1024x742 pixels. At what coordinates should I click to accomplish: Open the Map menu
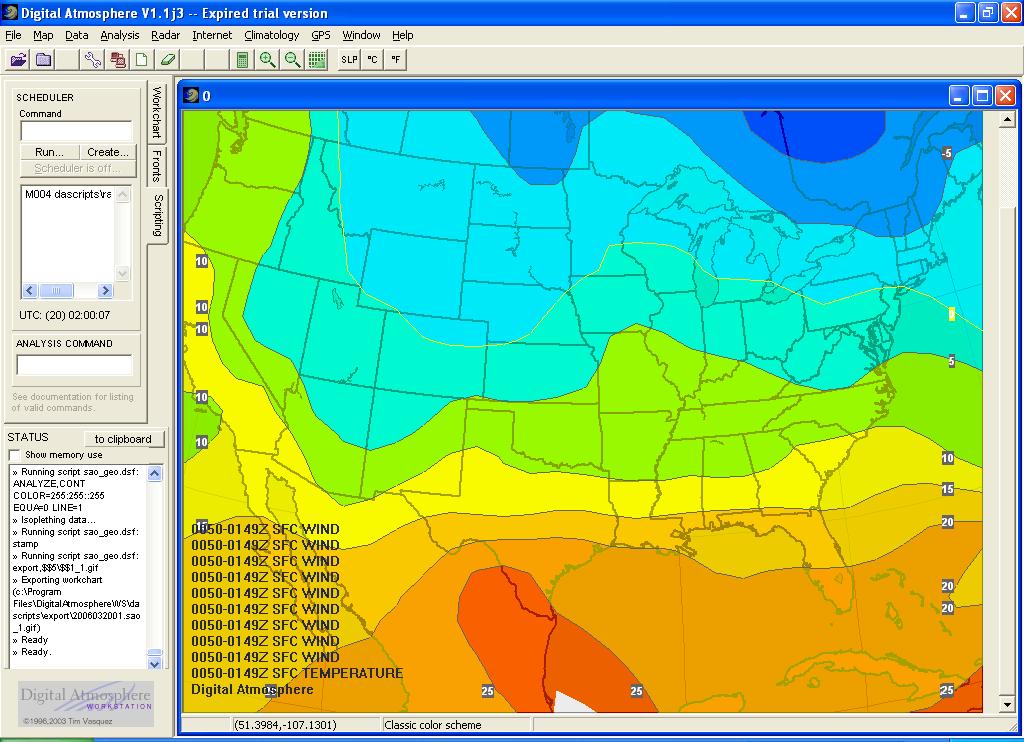[x=43, y=35]
